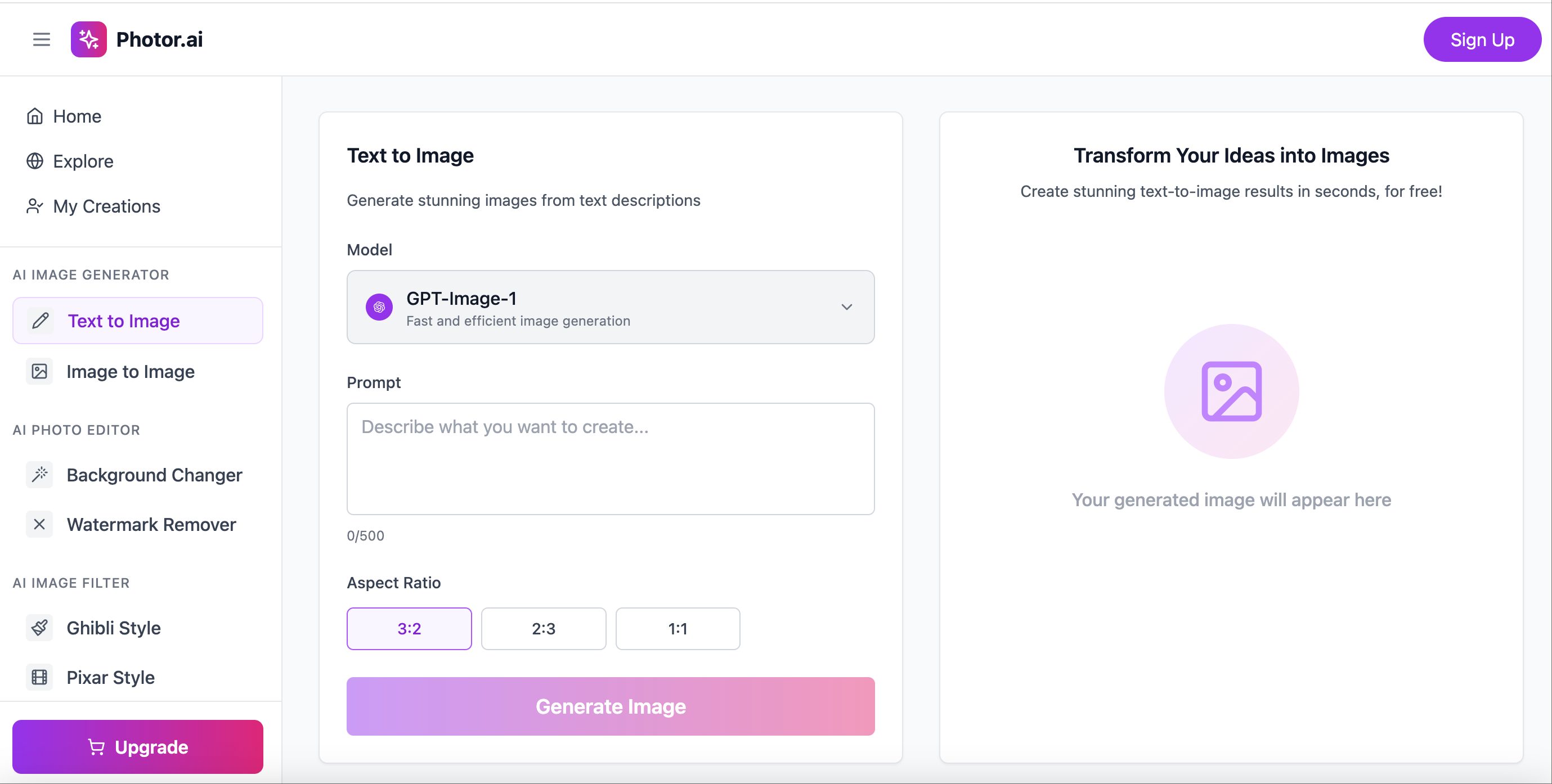Choose the 2:3 aspect ratio
Image resolution: width=1552 pixels, height=784 pixels.
tap(544, 629)
